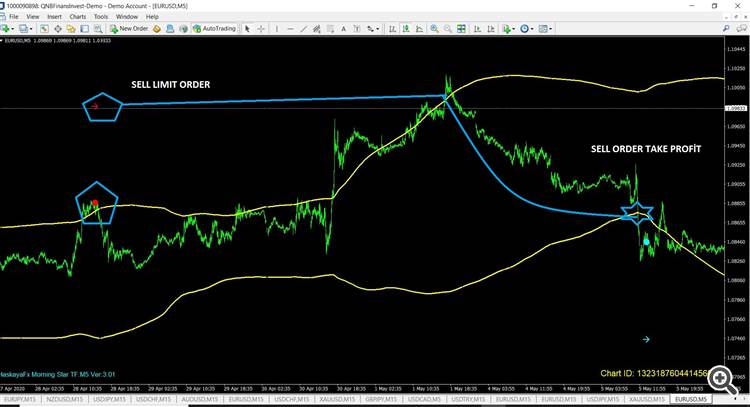The image size is (750, 407).
Task: Switch to the USDCAD,M5 chart tab
Action: point(424,399)
